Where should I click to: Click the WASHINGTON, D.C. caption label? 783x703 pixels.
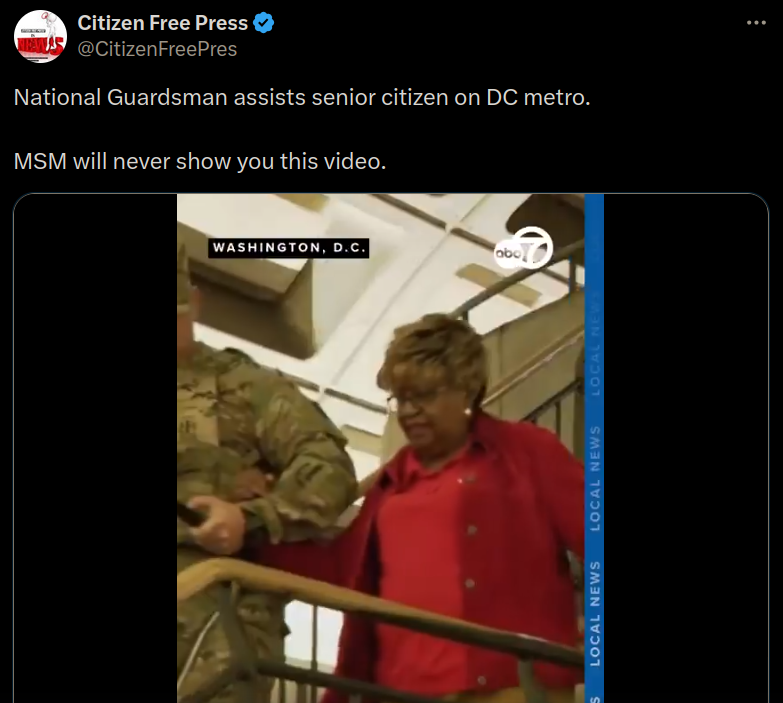click(289, 248)
